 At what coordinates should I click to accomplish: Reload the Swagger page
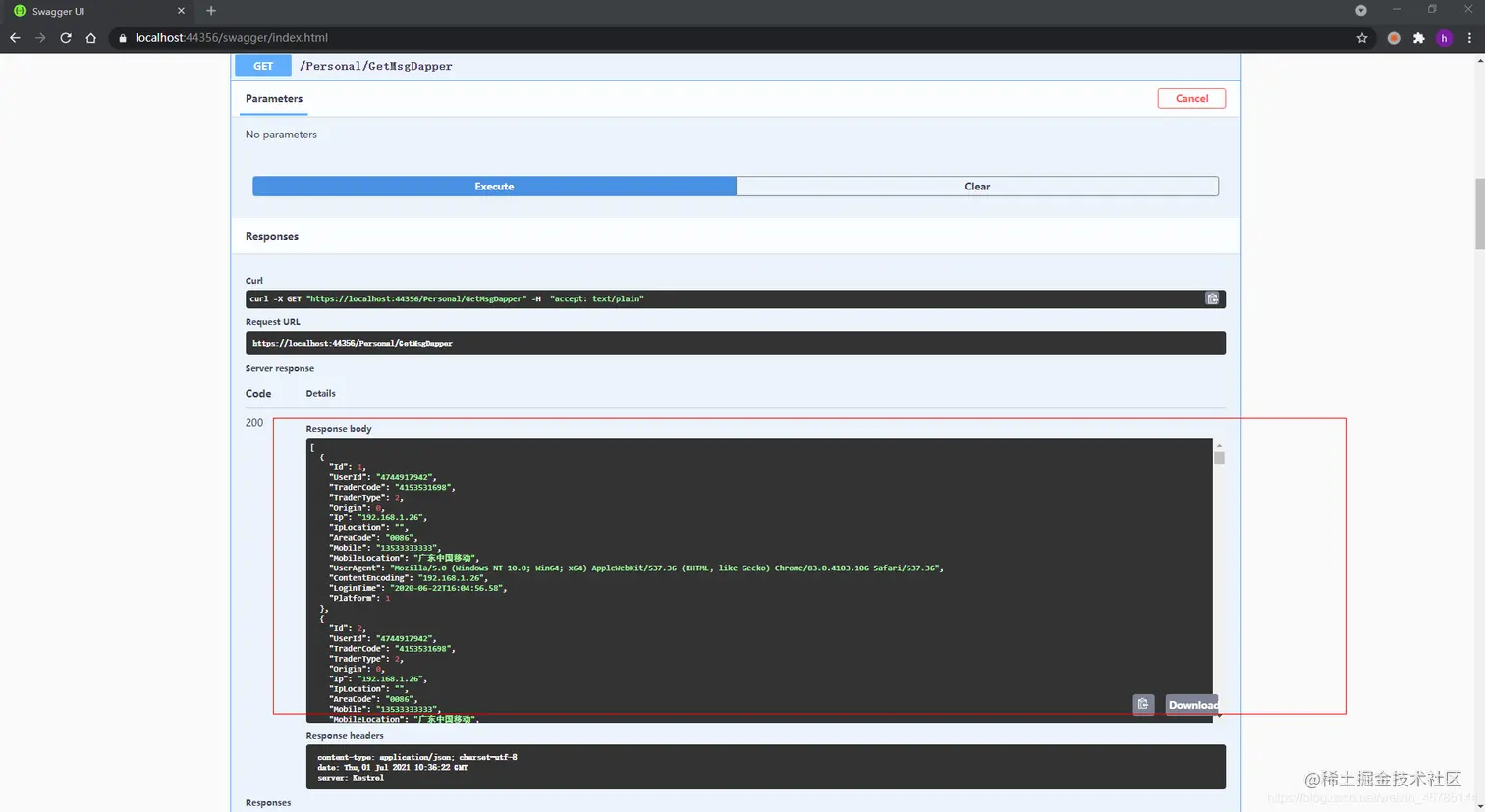(66, 38)
